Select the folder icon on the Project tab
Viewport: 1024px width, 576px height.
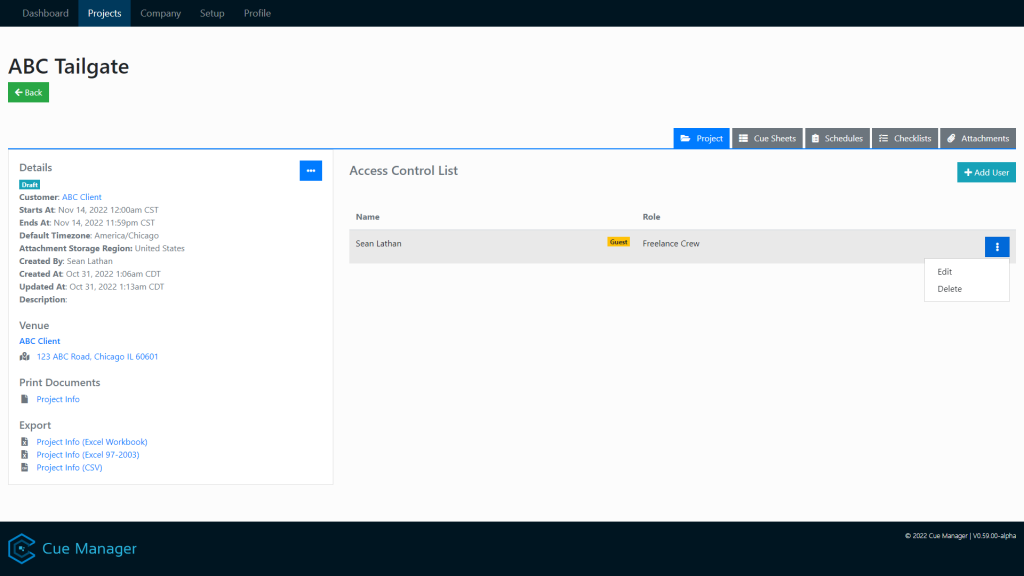(685, 138)
